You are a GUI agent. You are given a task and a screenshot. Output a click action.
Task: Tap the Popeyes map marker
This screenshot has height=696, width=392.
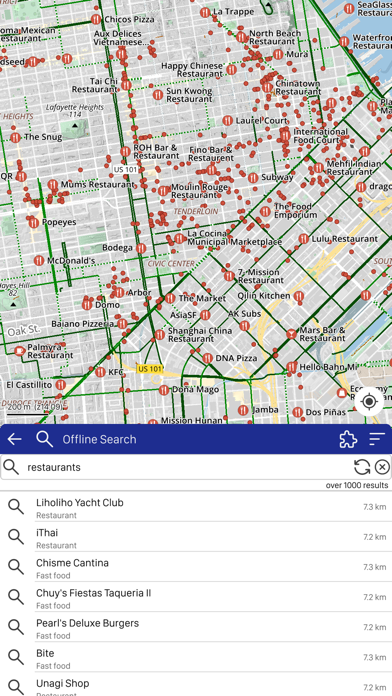(34, 222)
